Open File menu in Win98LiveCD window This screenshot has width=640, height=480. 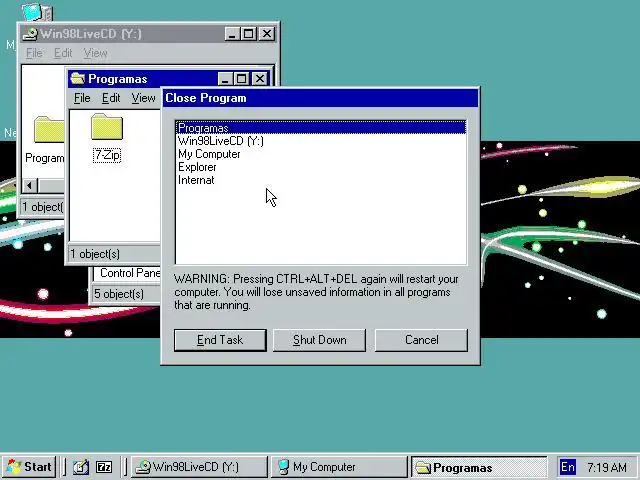point(34,53)
